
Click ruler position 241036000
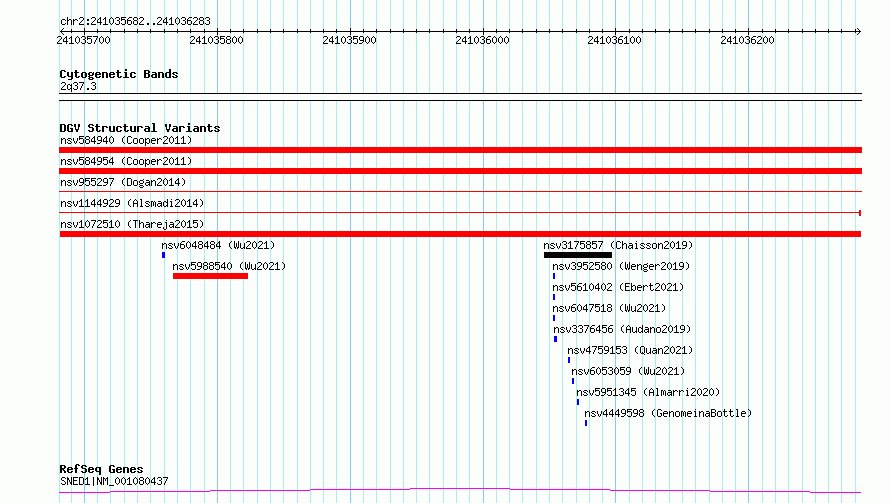coord(482,40)
